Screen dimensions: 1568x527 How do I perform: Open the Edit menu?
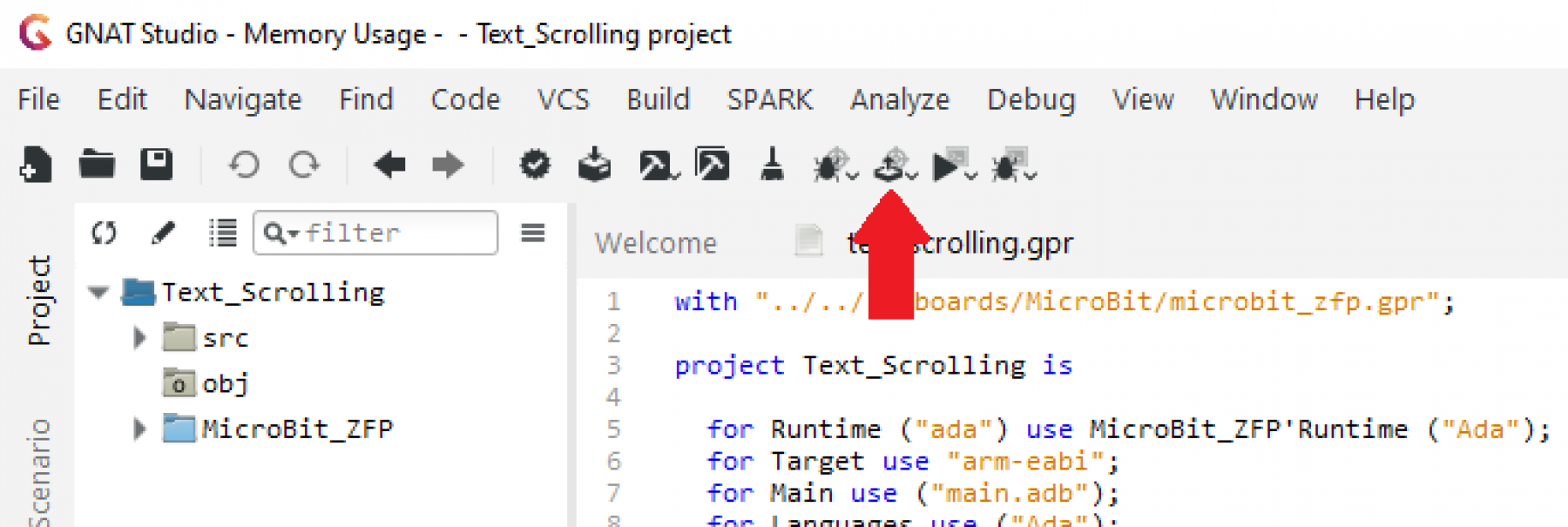122,99
